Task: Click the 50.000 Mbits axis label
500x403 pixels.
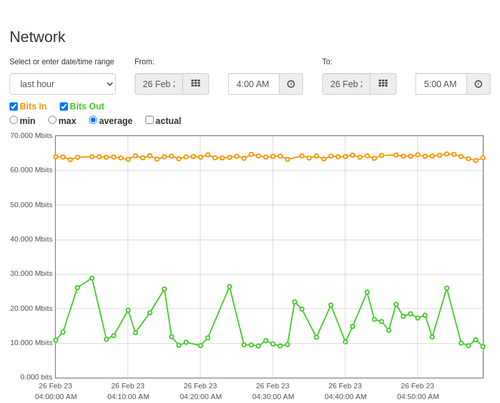Action: click(31, 205)
